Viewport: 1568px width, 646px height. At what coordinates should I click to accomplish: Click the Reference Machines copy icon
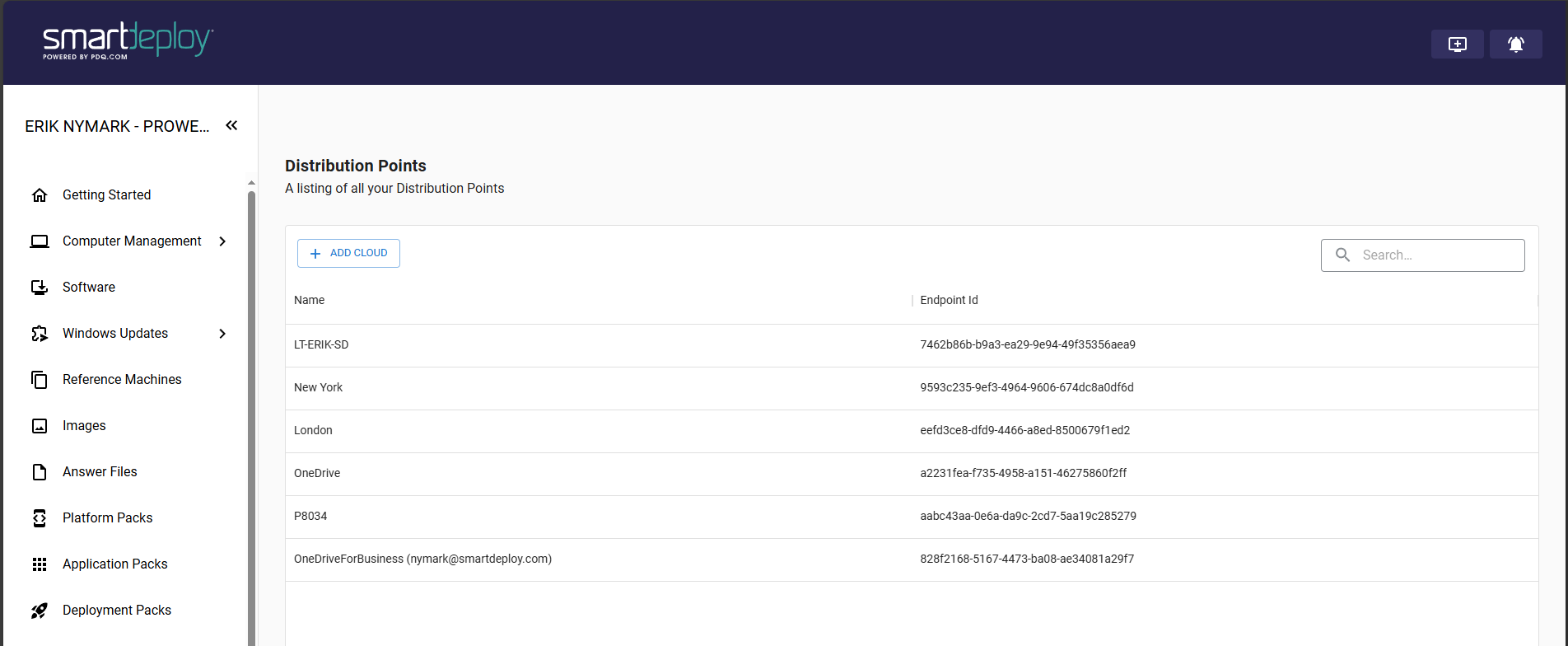[x=40, y=380]
